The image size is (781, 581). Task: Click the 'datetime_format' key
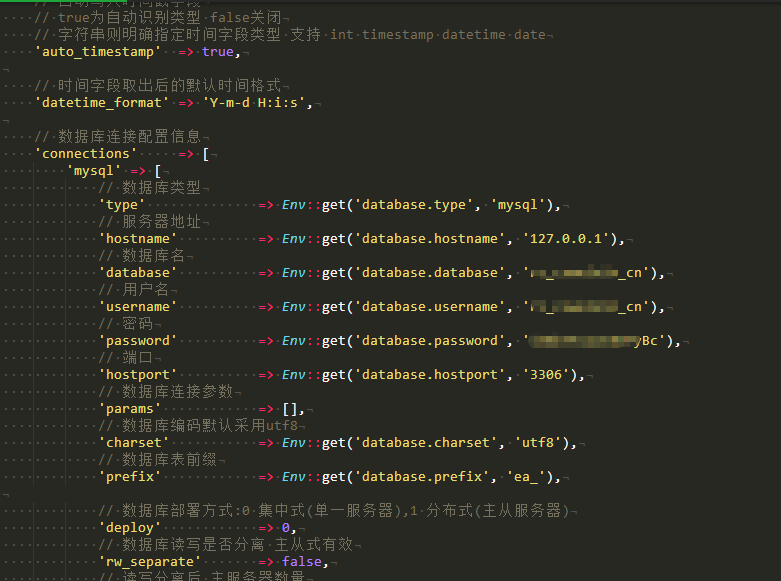coord(100,102)
